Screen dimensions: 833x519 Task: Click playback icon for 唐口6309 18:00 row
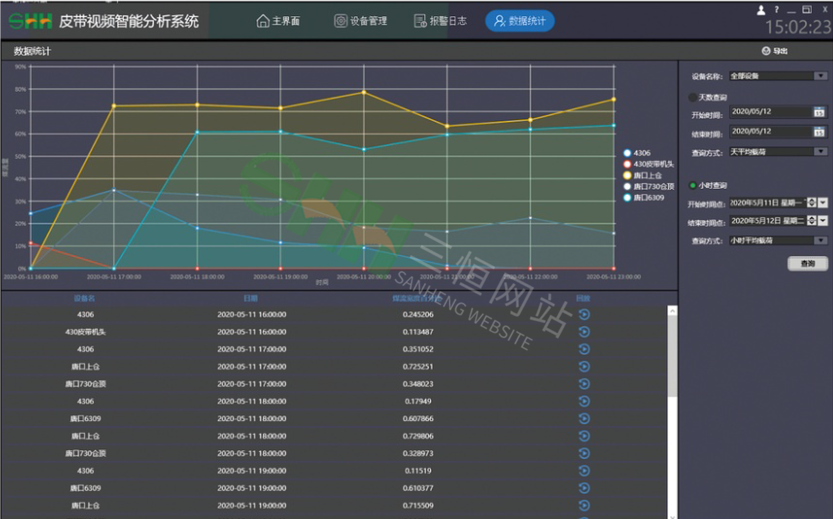click(x=584, y=419)
